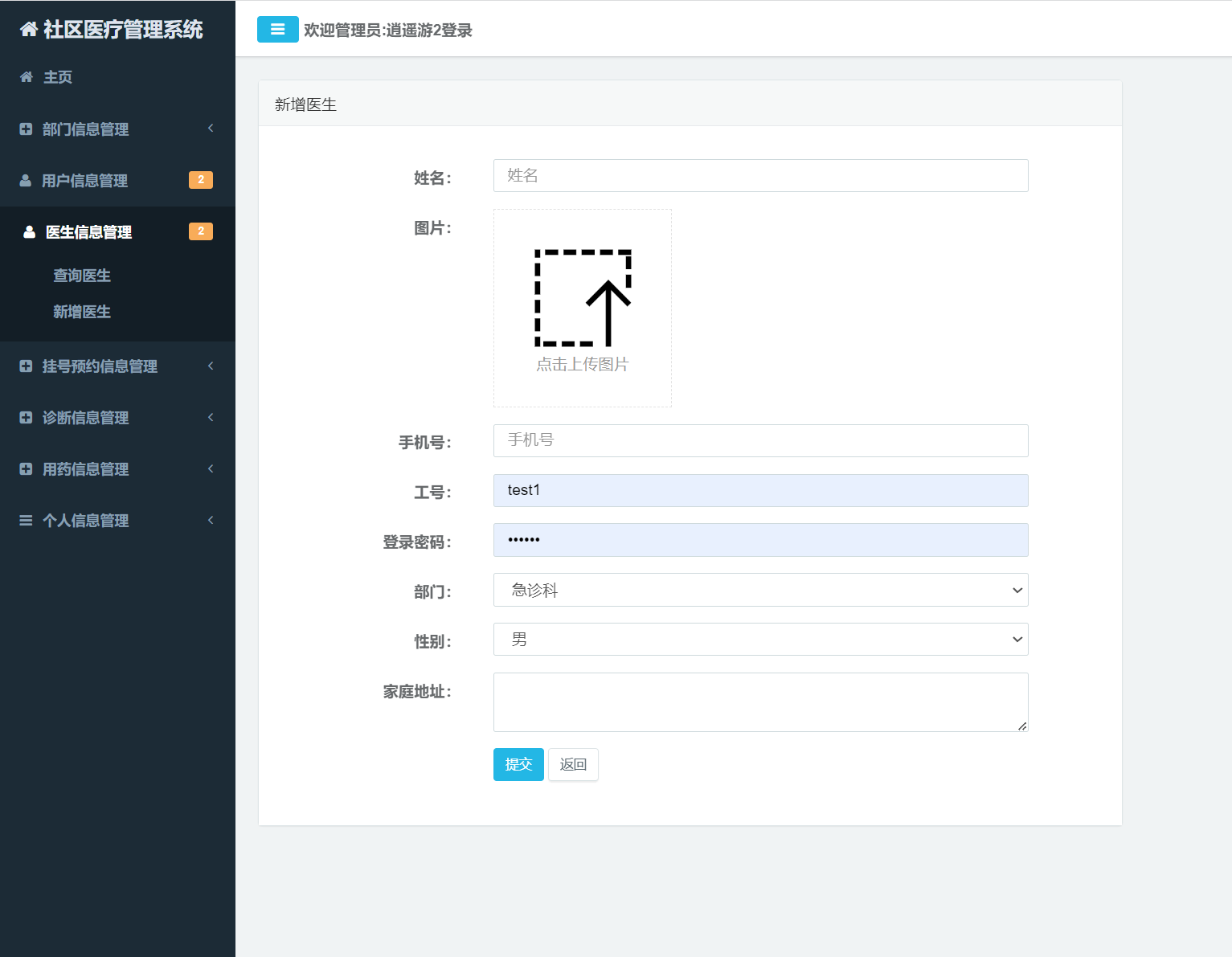Click the plus icon beside 诊断信息管理

(26, 417)
